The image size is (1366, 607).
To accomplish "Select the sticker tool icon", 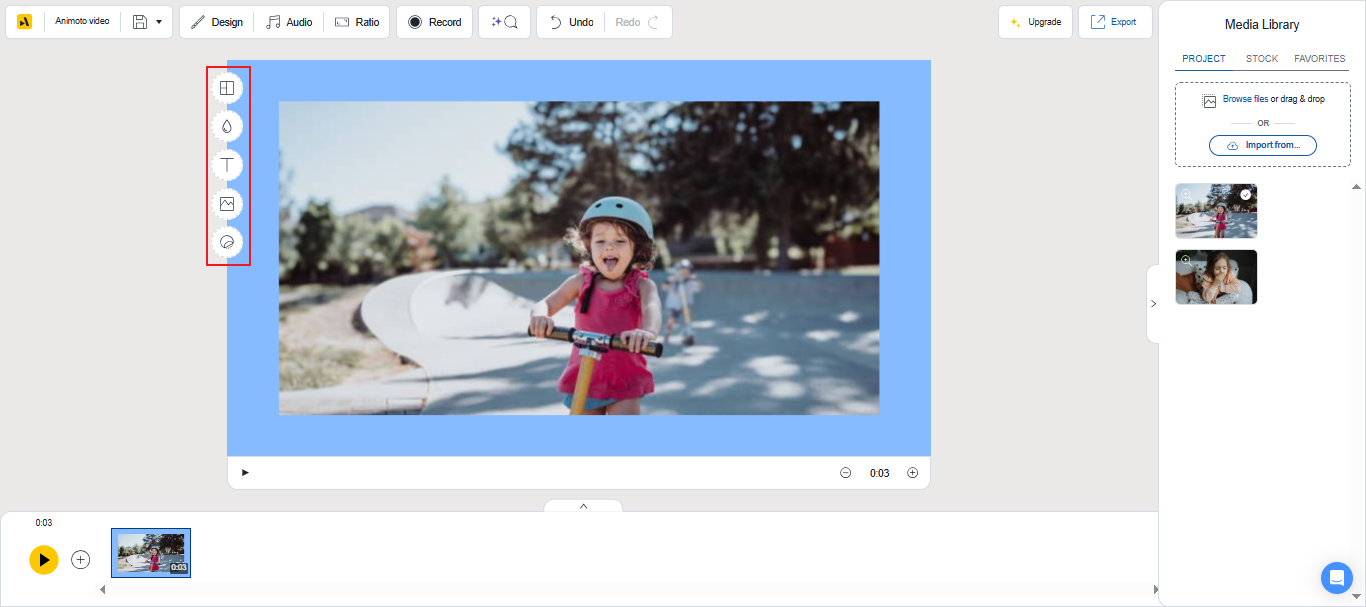I will [227, 242].
